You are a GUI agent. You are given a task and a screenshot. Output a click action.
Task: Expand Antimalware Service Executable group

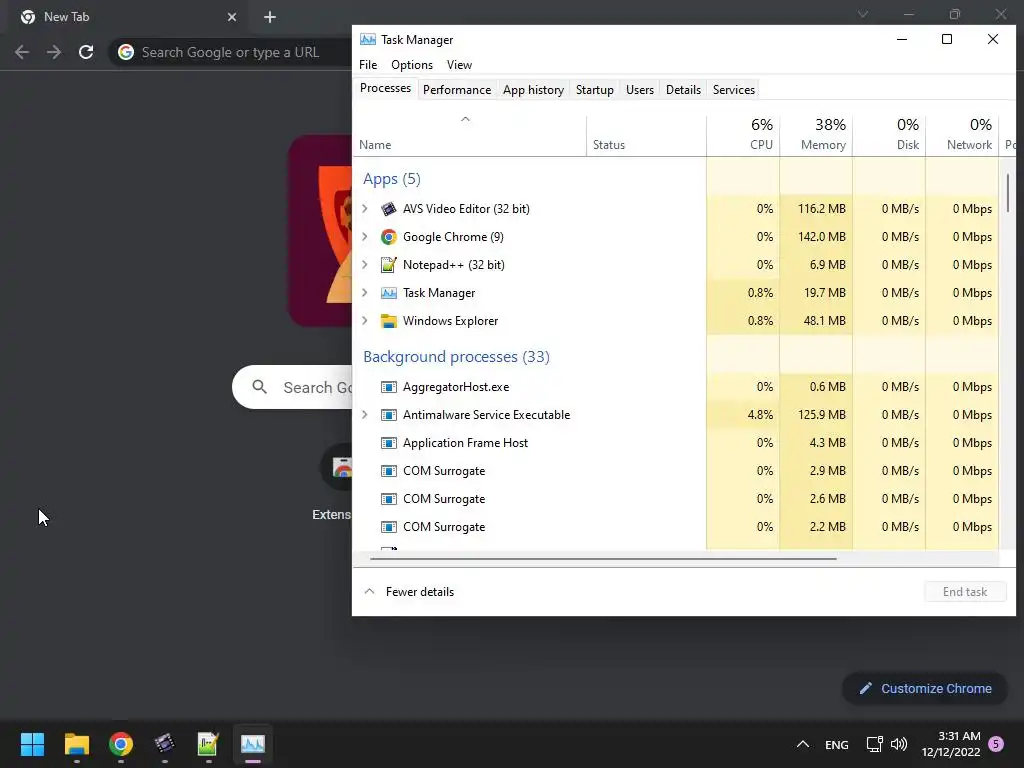[365, 415]
